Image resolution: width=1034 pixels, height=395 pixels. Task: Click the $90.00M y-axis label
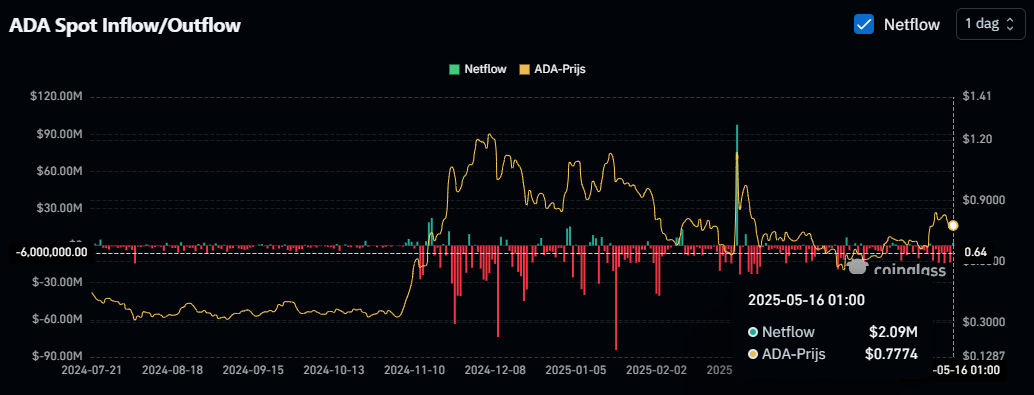click(59, 135)
